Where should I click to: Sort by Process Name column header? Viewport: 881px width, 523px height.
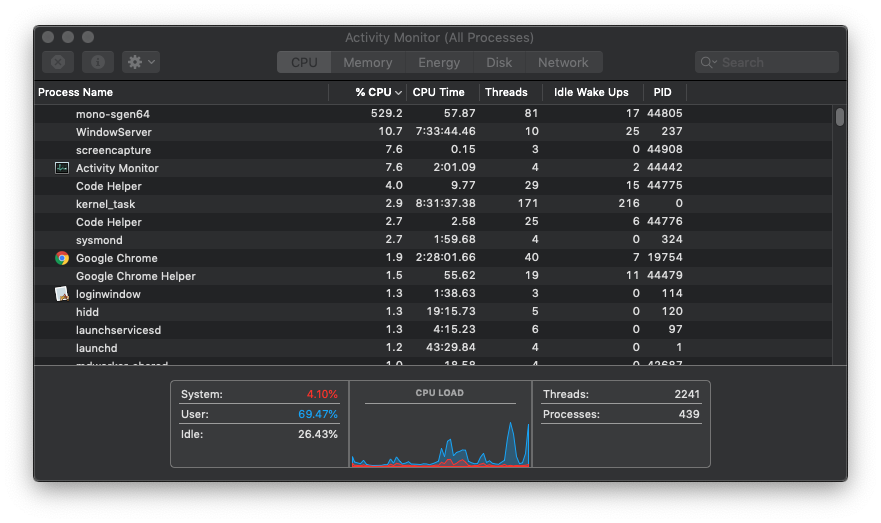tap(181, 92)
